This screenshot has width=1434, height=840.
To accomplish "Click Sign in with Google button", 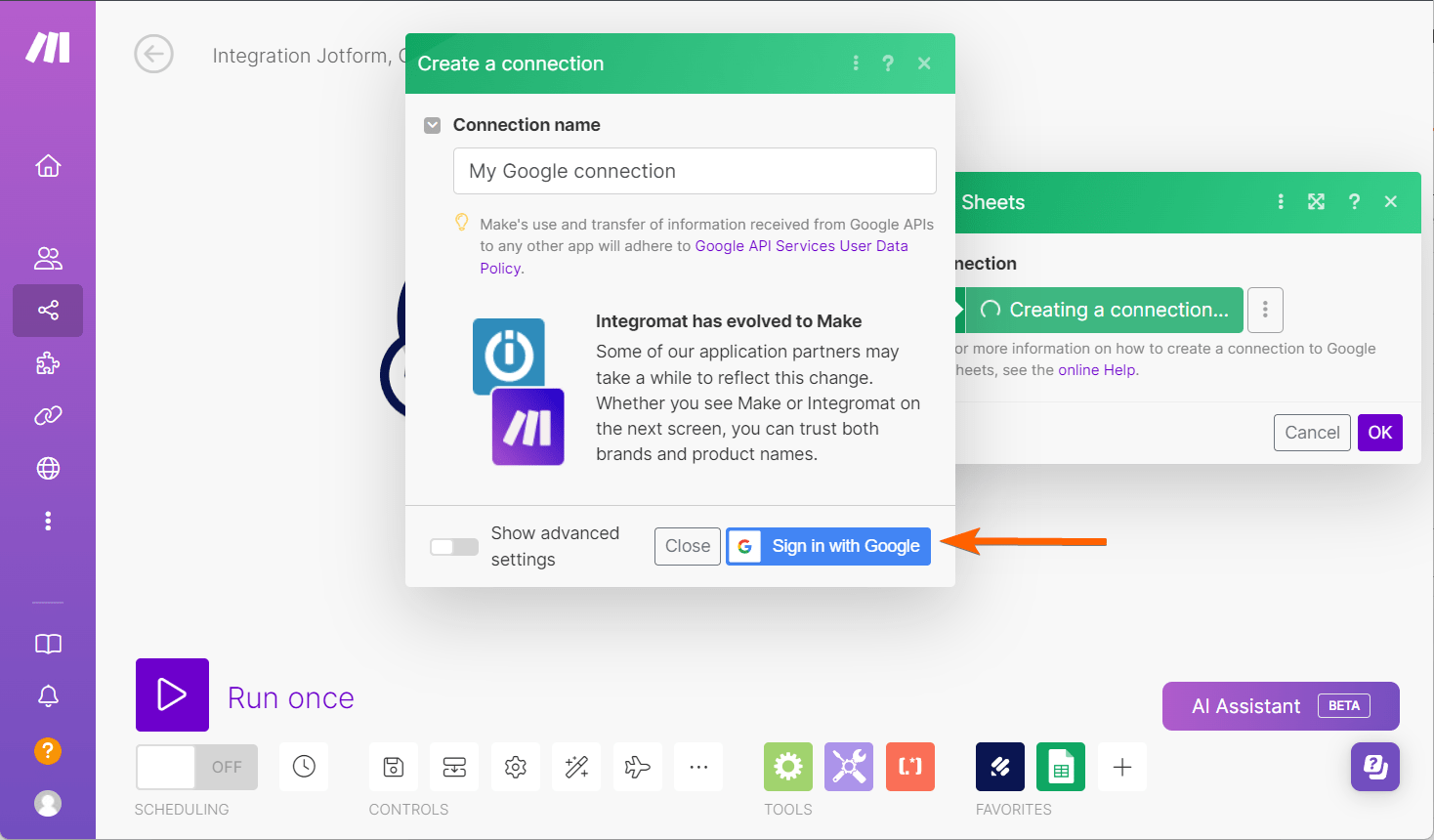I will [x=828, y=546].
